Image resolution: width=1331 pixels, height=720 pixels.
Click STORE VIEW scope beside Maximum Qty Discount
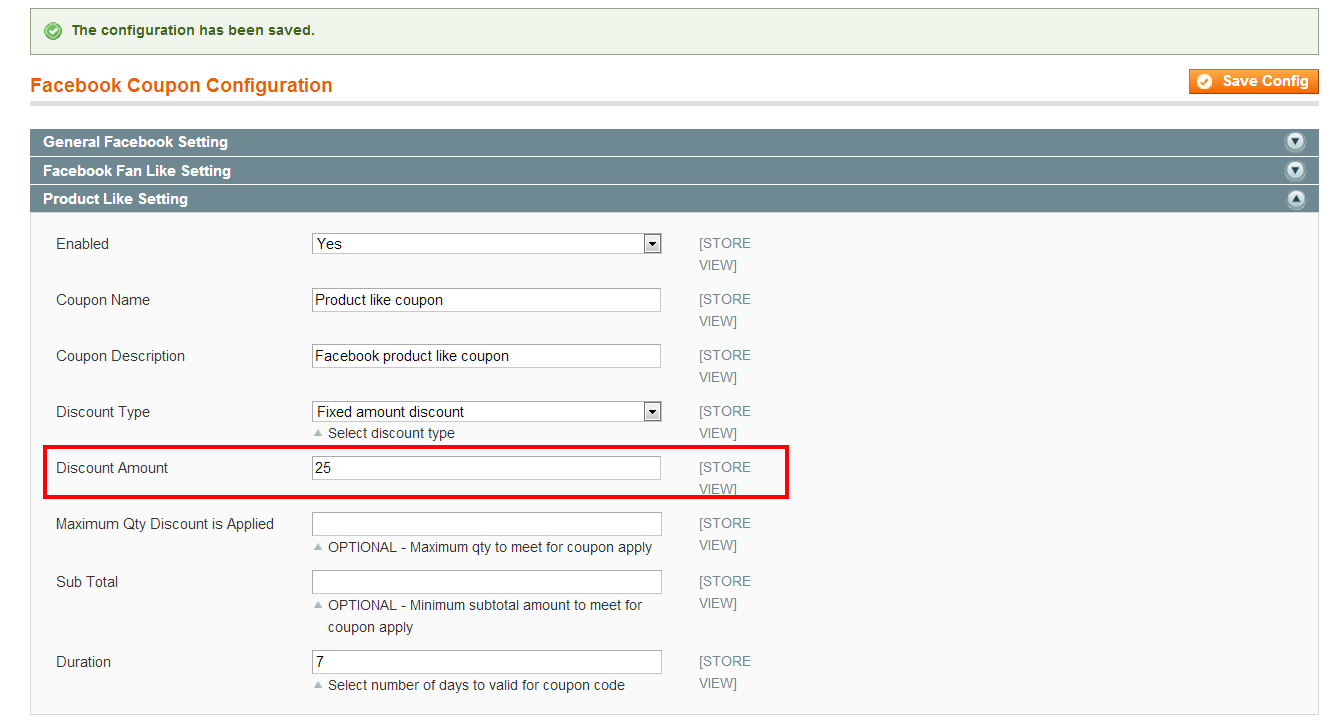pos(724,534)
